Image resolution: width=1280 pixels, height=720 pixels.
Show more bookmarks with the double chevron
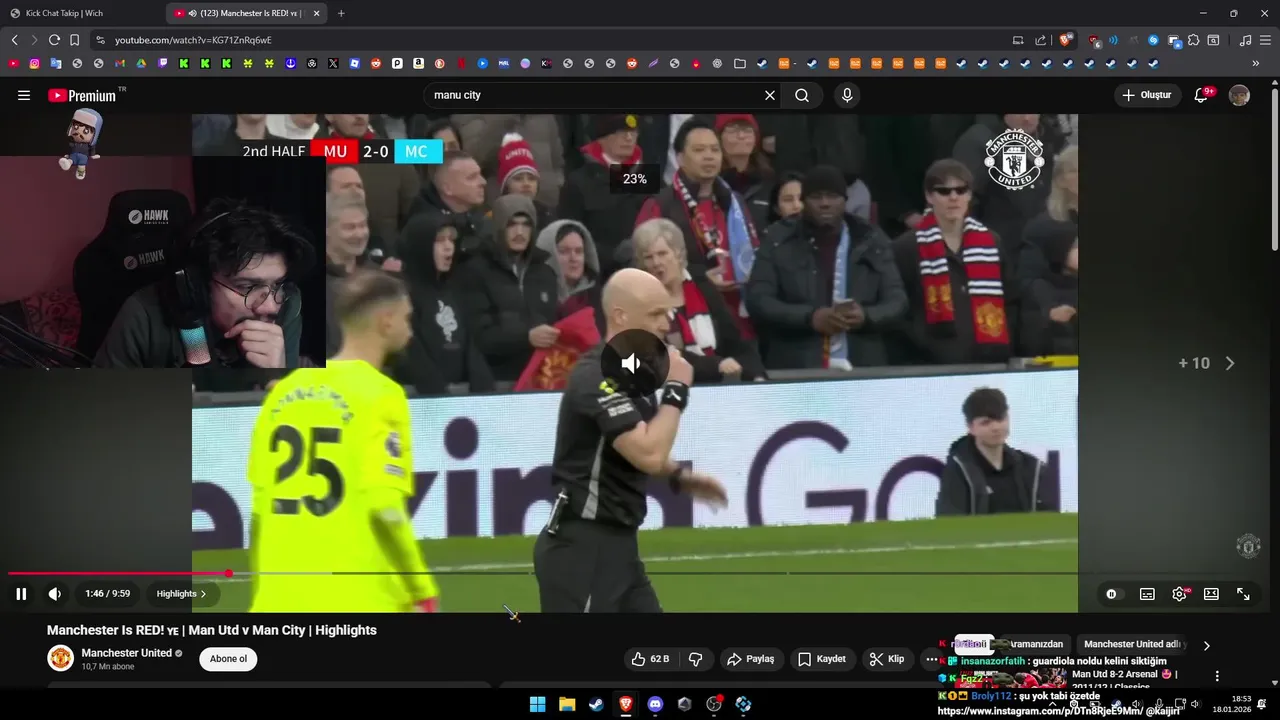click(x=1256, y=63)
